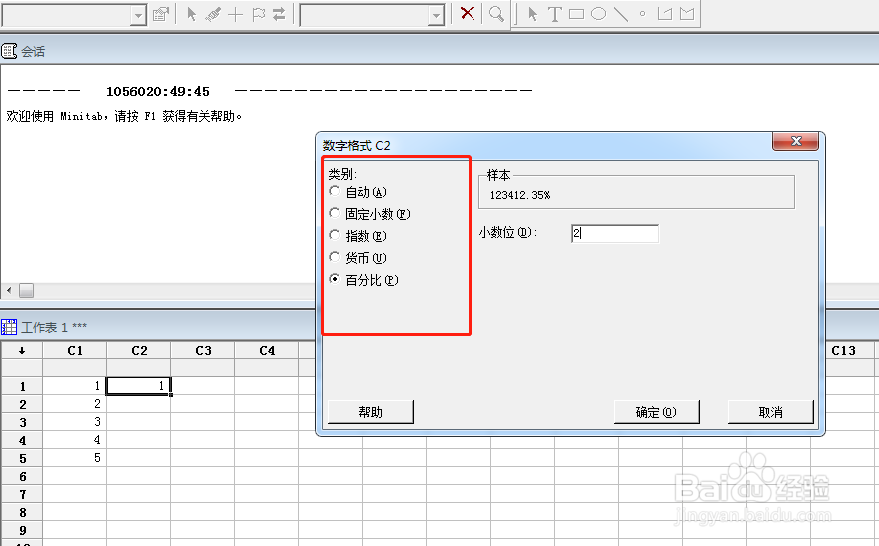Select the 指数(E) radio option

point(335,235)
